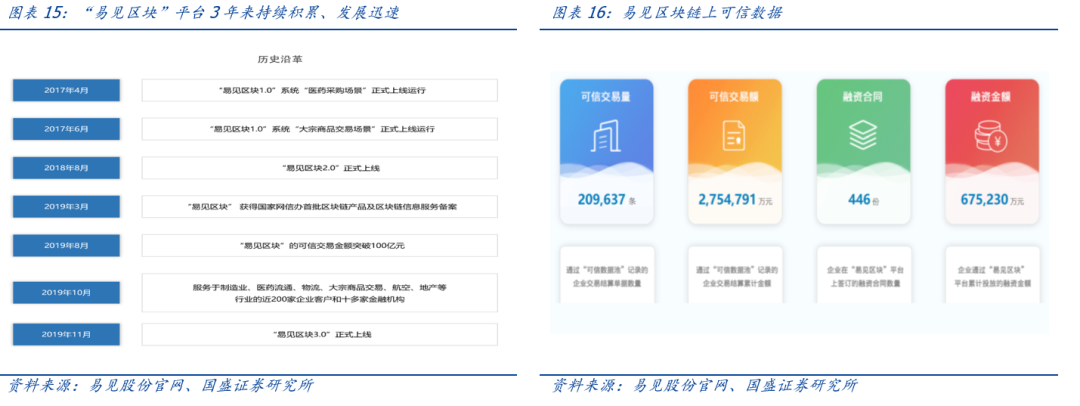Viewport: 1080px width, 406px height.
Task: Select the 2019年11月 date button
Action: 66,334
